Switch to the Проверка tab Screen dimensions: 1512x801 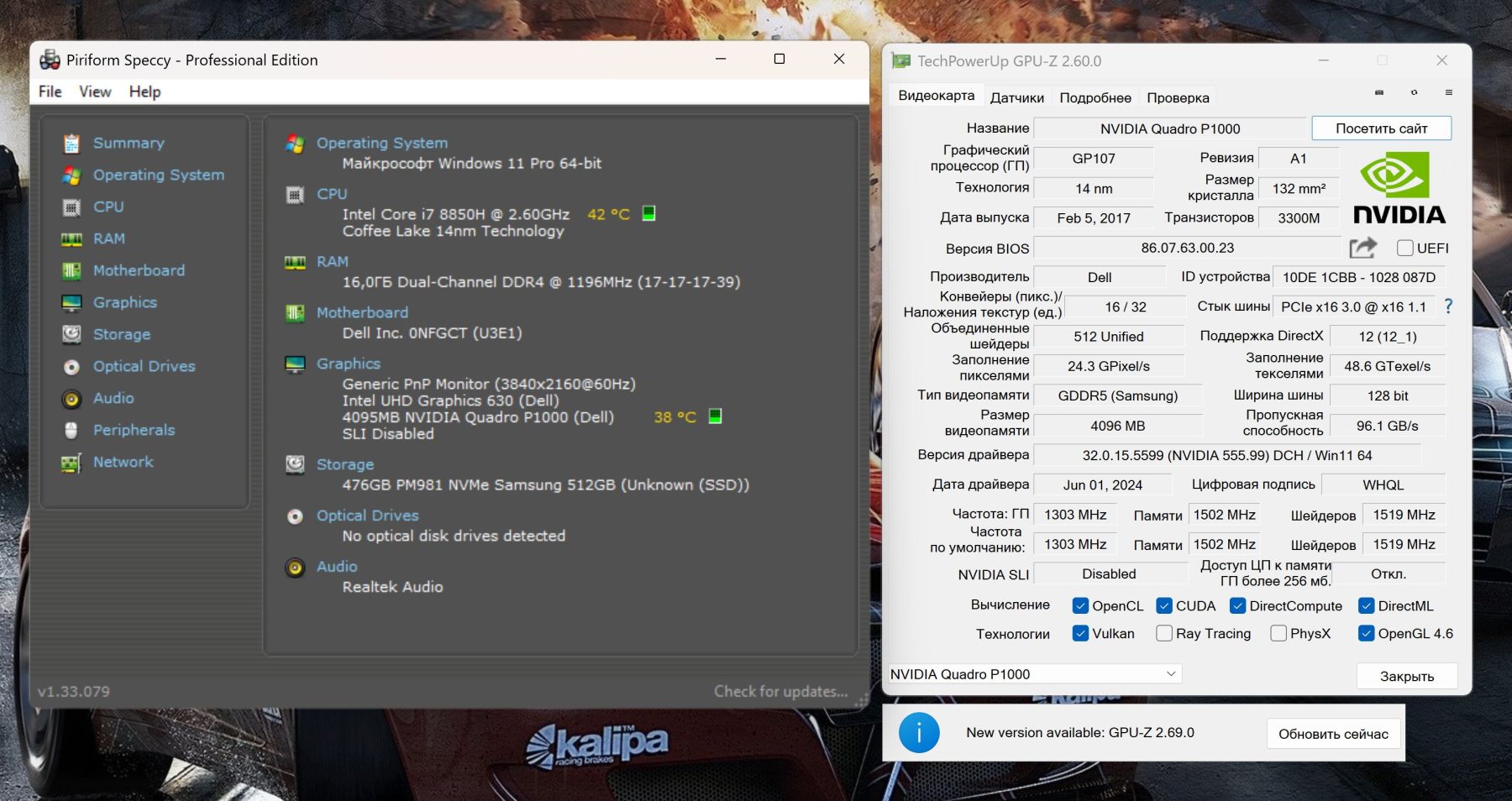(1178, 97)
